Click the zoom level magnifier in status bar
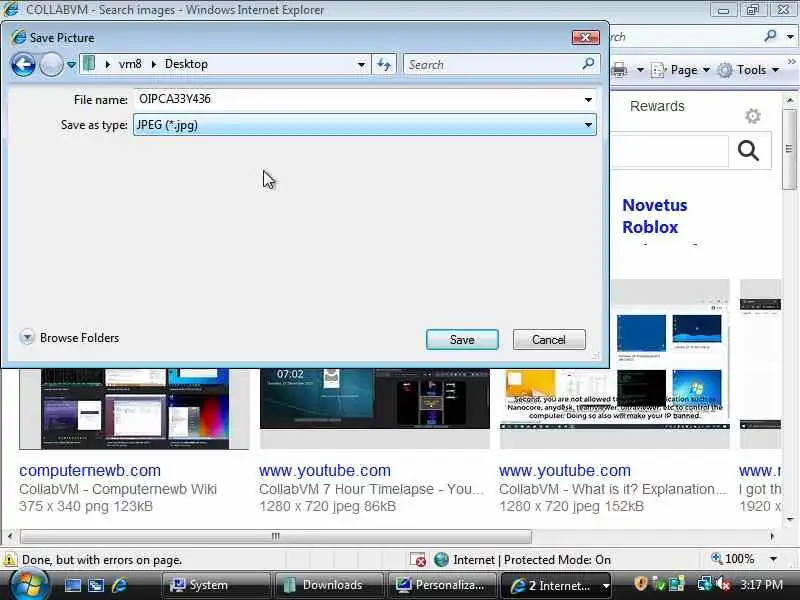The image size is (800, 600). [x=717, y=559]
